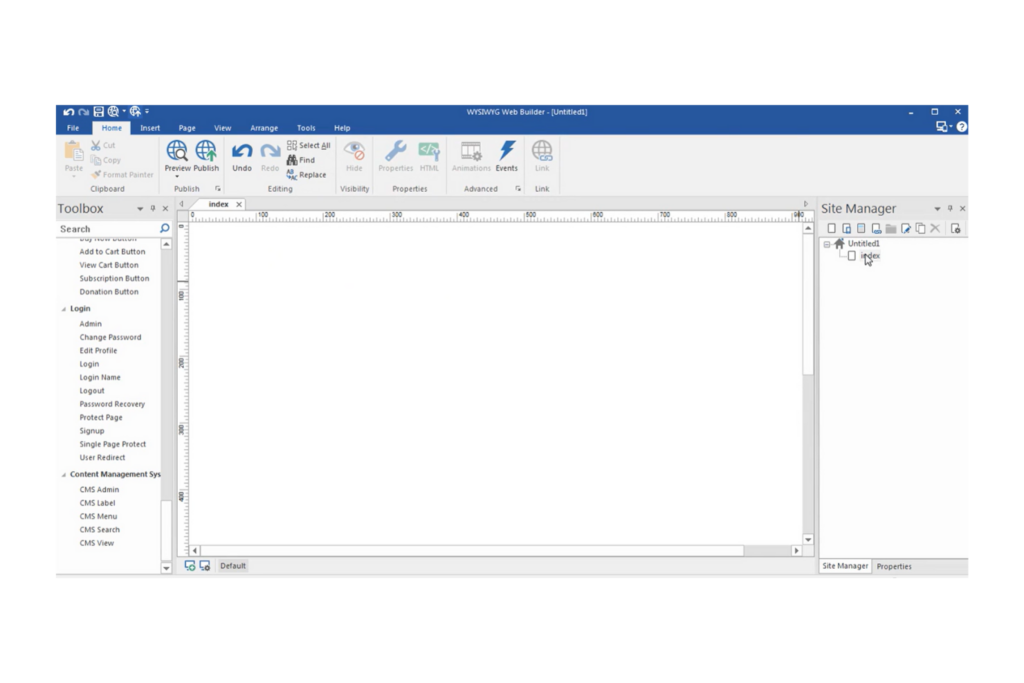
Task: Switch to the View ribbon tab
Action: [x=223, y=128]
